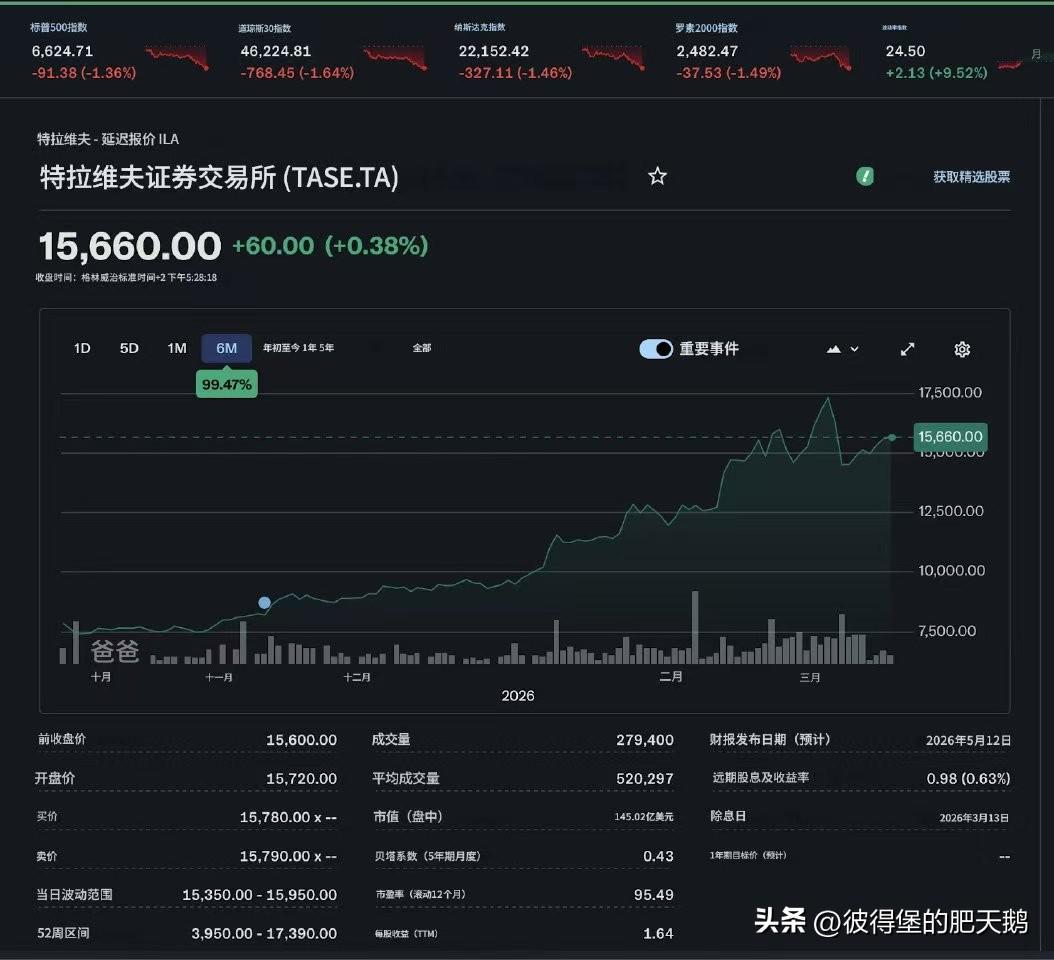Enable the important events toggle
Viewport: 1054px width, 960px height.
655,348
